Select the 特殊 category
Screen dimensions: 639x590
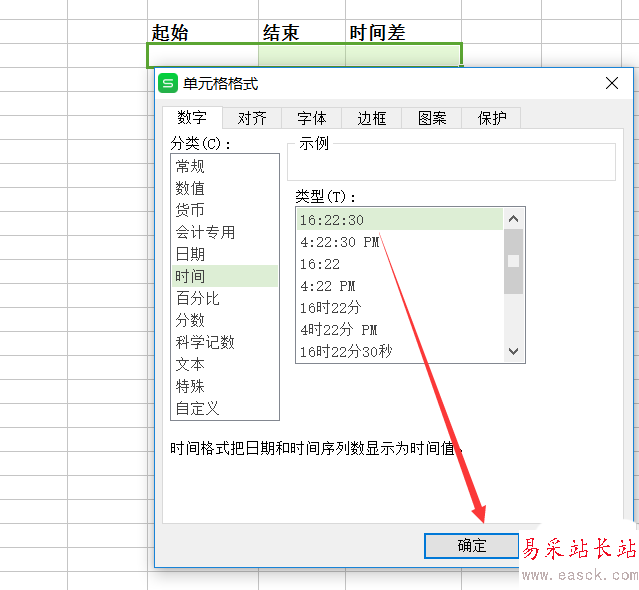pos(225,386)
